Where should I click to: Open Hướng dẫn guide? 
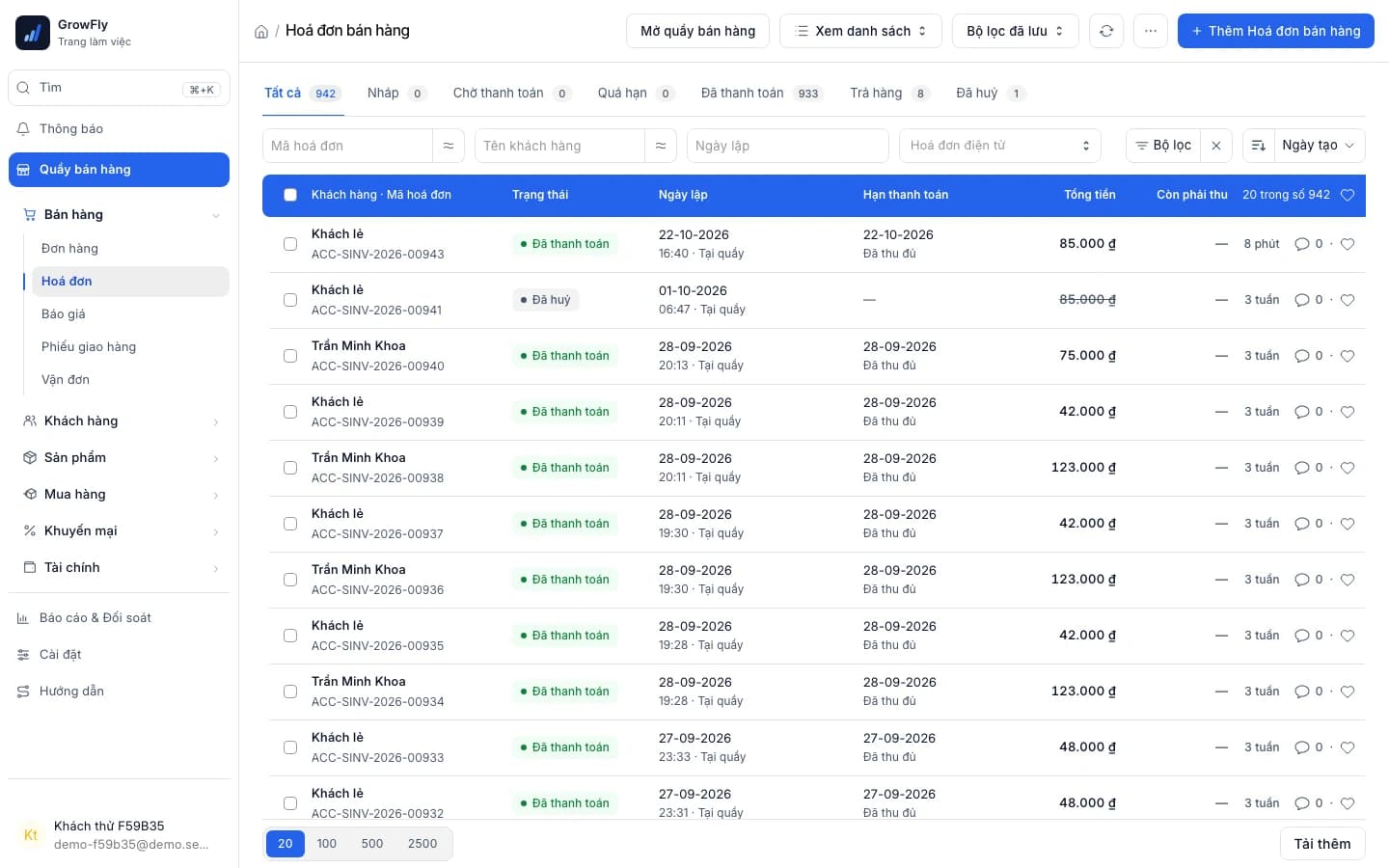point(119,692)
